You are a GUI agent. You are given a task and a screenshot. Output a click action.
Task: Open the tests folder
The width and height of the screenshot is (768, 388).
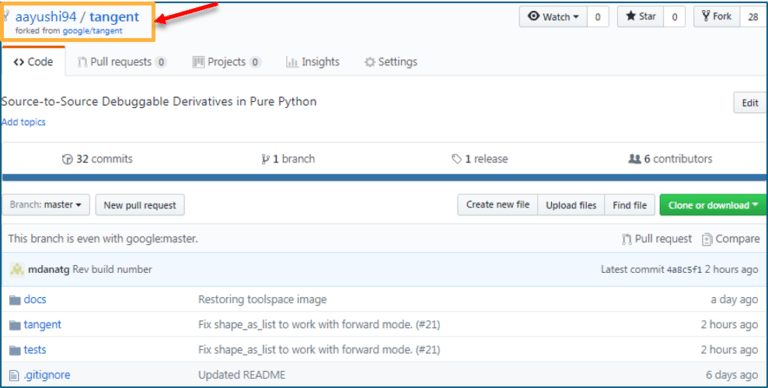coord(35,350)
